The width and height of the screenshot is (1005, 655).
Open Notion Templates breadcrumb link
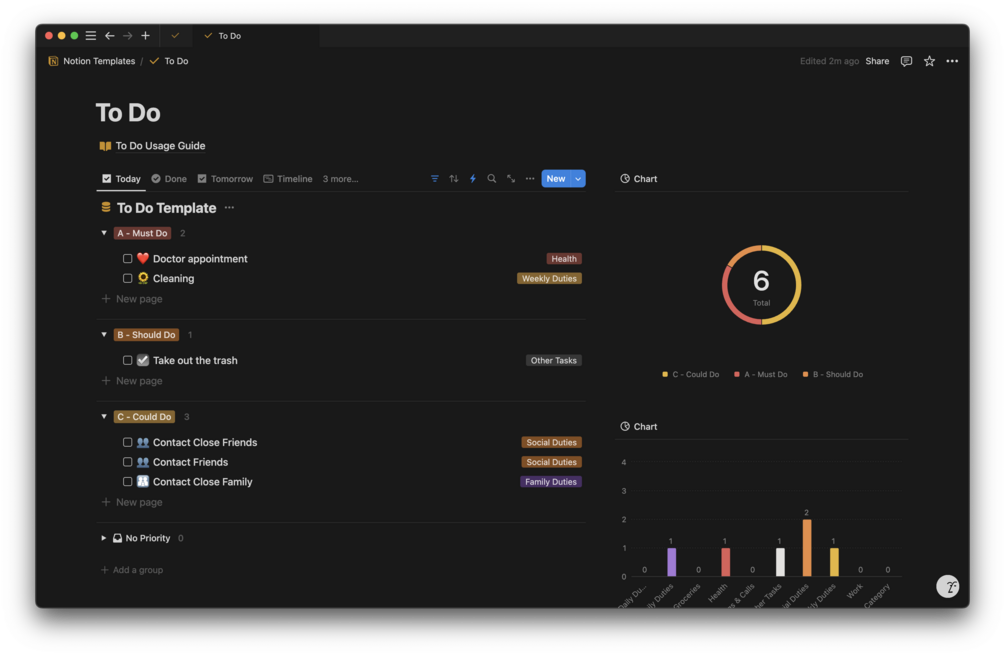pyautogui.click(x=99, y=61)
